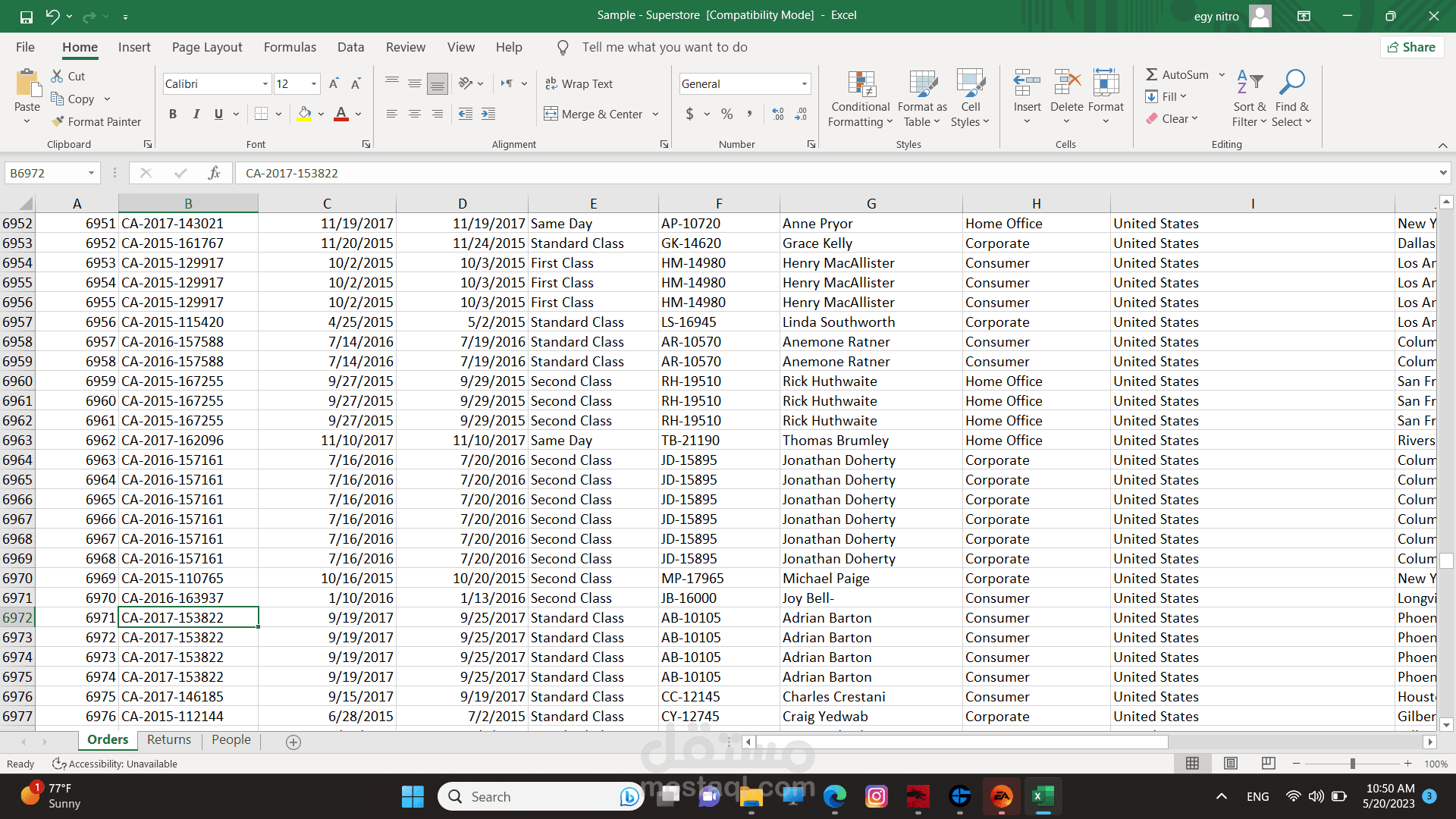Image resolution: width=1456 pixels, height=819 pixels.
Task: Apply the yellow fill color swatch
Action: click(304, 114)
